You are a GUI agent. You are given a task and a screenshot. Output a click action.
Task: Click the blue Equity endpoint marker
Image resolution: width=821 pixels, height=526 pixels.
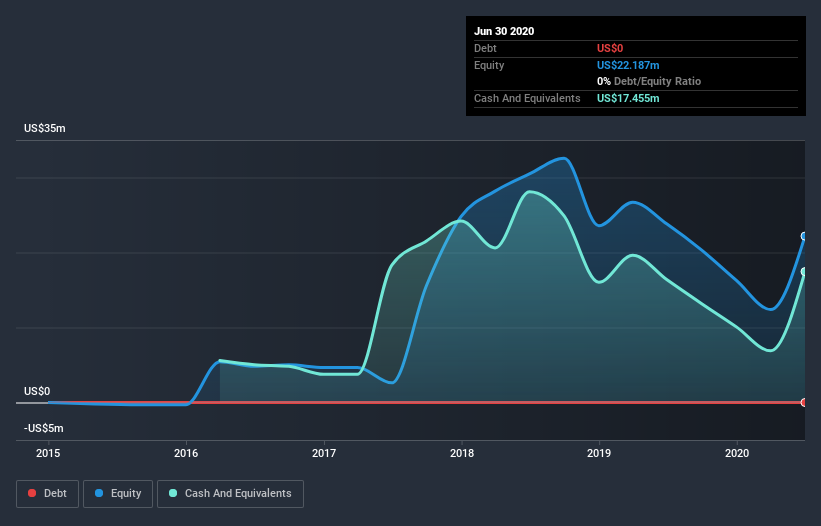tap(804, 237)
